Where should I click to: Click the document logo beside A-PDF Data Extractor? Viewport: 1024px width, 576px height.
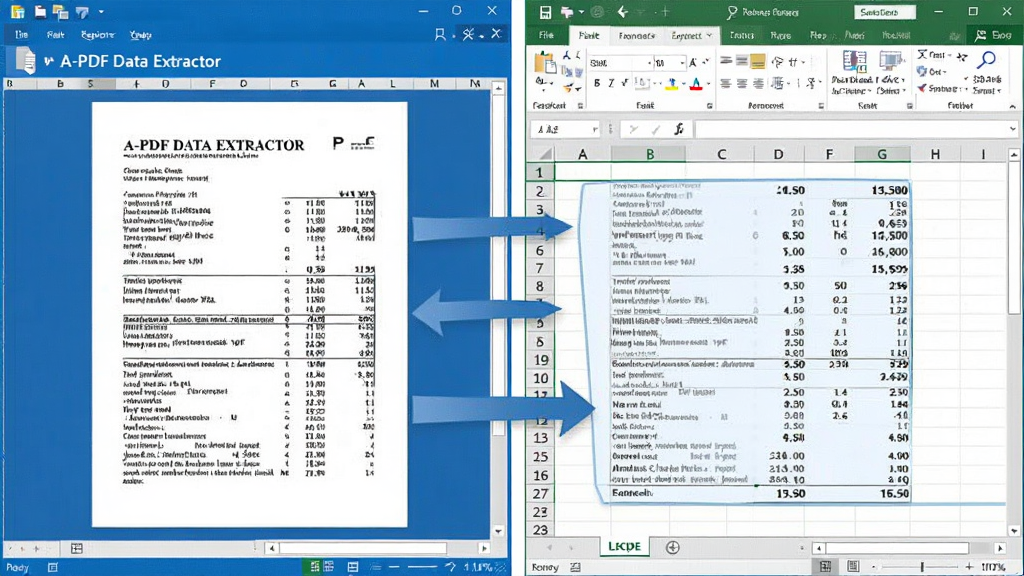tap(25, 61)
